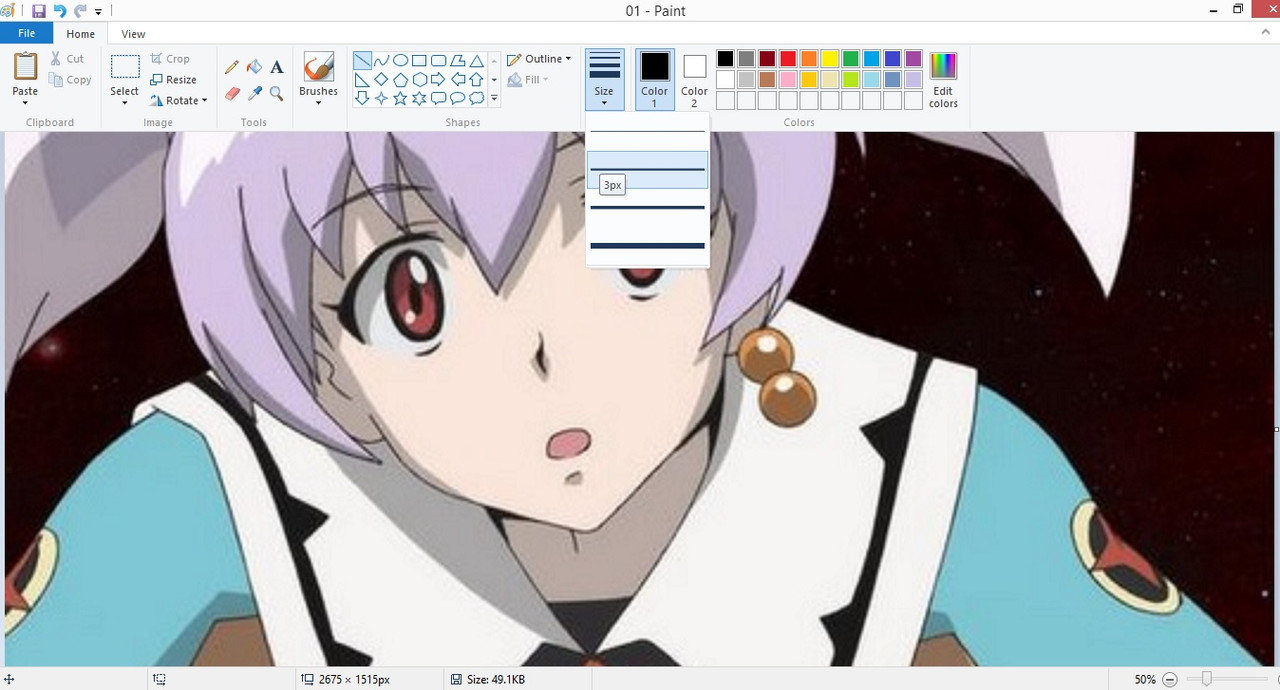Expand the full Shapes gallery
1280x690 pixels.
click(x=494, y=98)
